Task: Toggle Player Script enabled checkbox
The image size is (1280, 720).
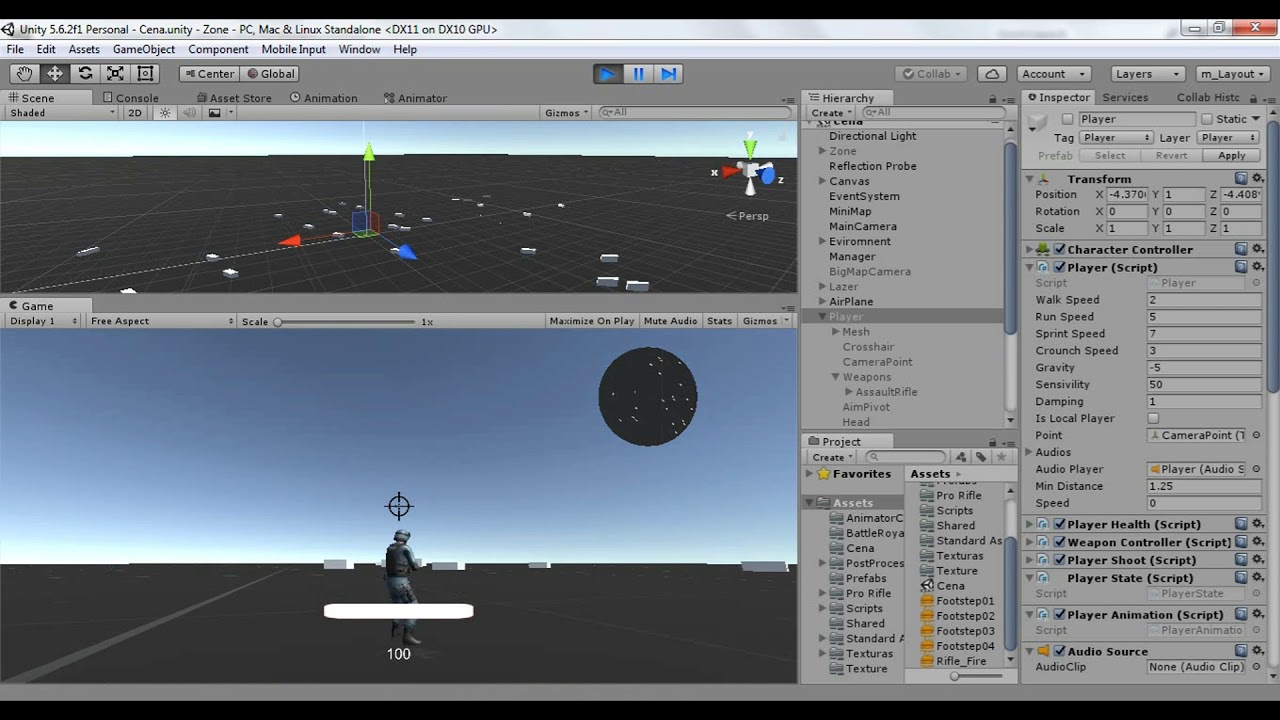Action: (1060, 267)
